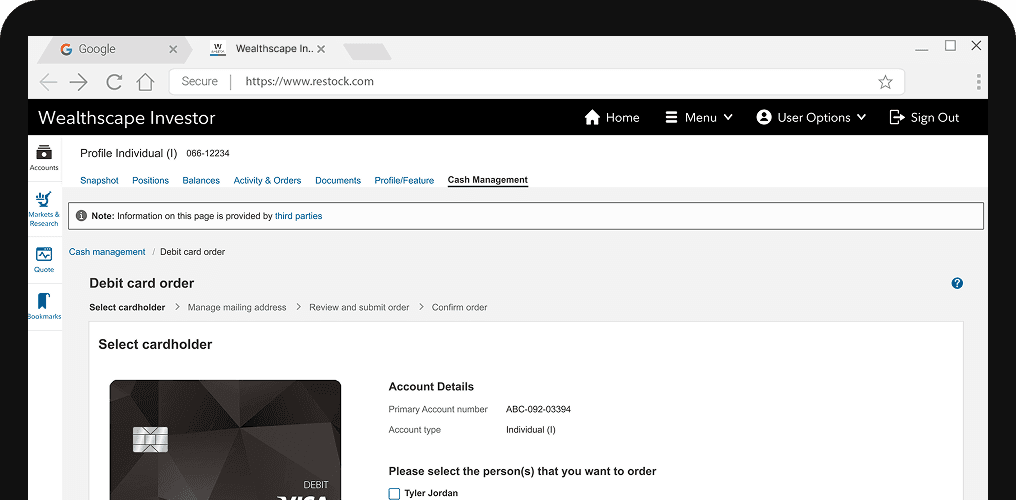Open the blue help question icon
The image size is (1016, 500).
click(x=957, y=283)
